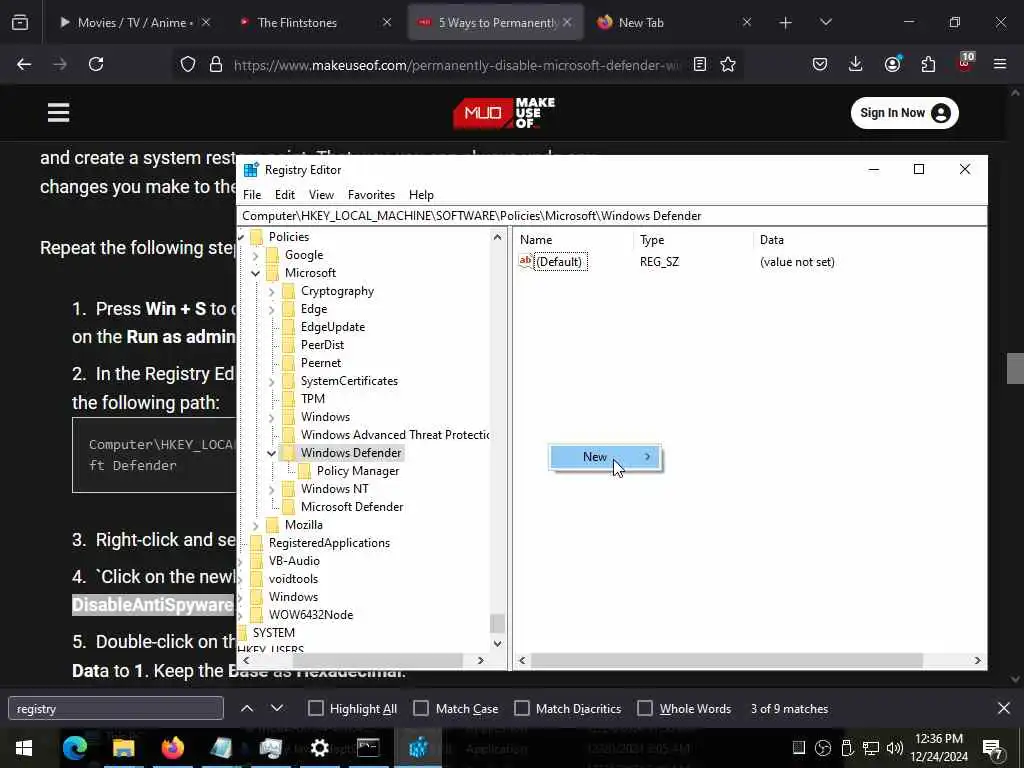
Task: Open the Firefox downloads arrow icon
Action: [x=856, y=64]
